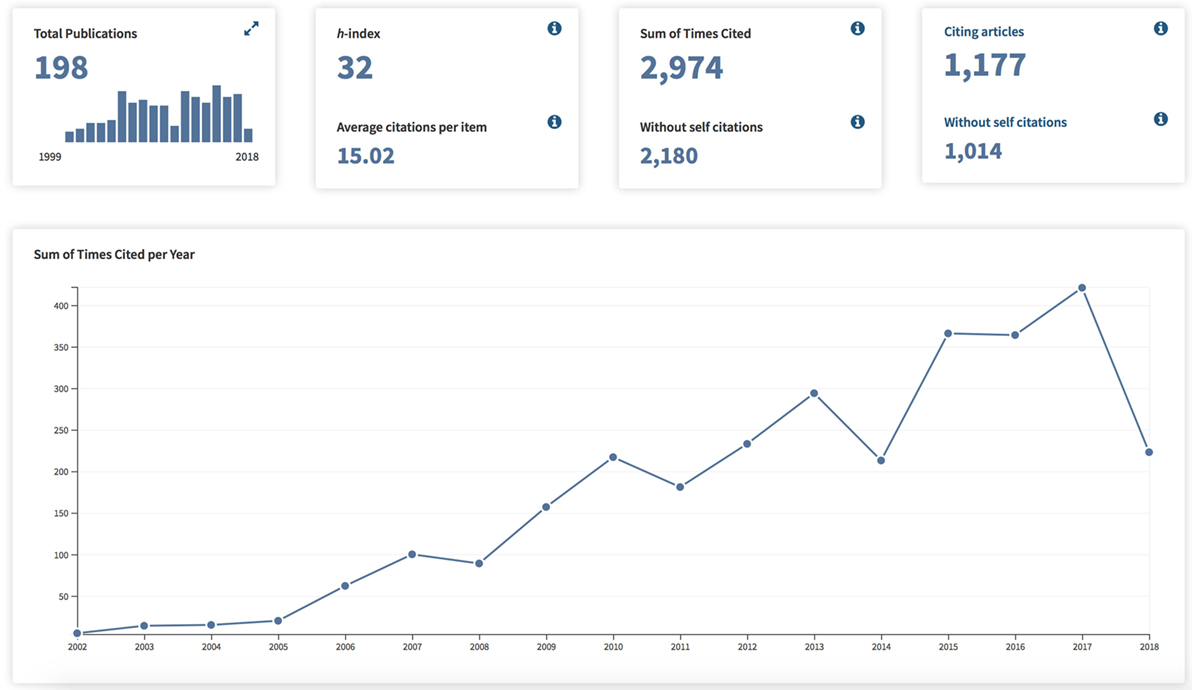Image resolution: width=1192 pixels, height=690 pixels.
Task: Expand the Total Publications chart with arrows icon
Action: [x=251, y=29]
